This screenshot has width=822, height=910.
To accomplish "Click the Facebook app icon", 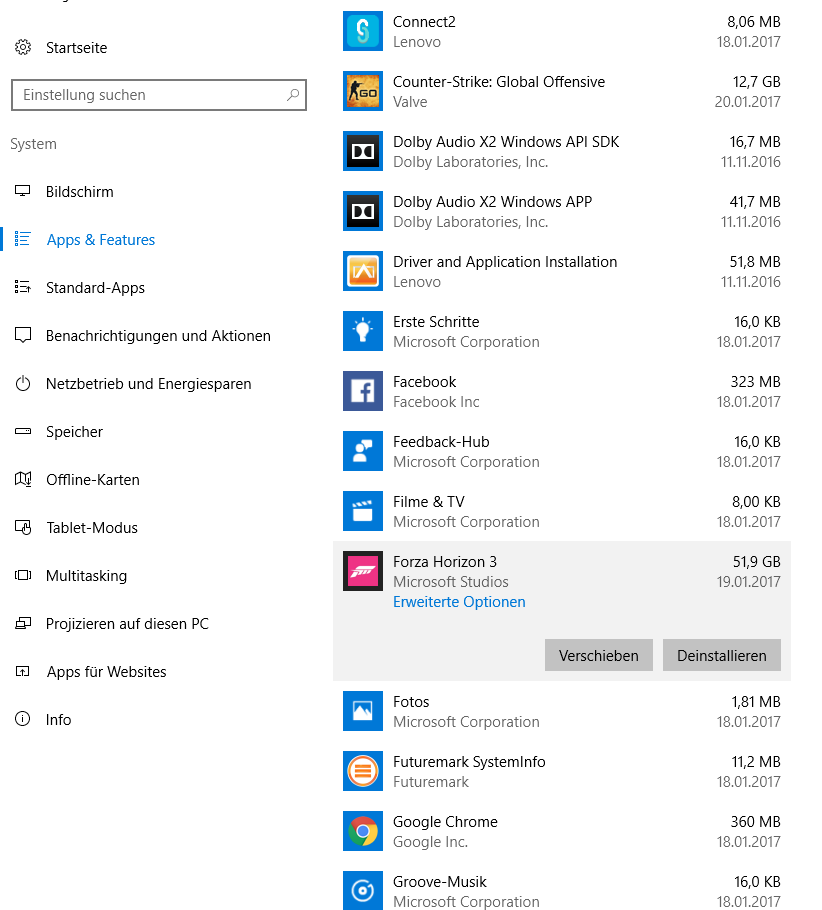I will 363,391.
